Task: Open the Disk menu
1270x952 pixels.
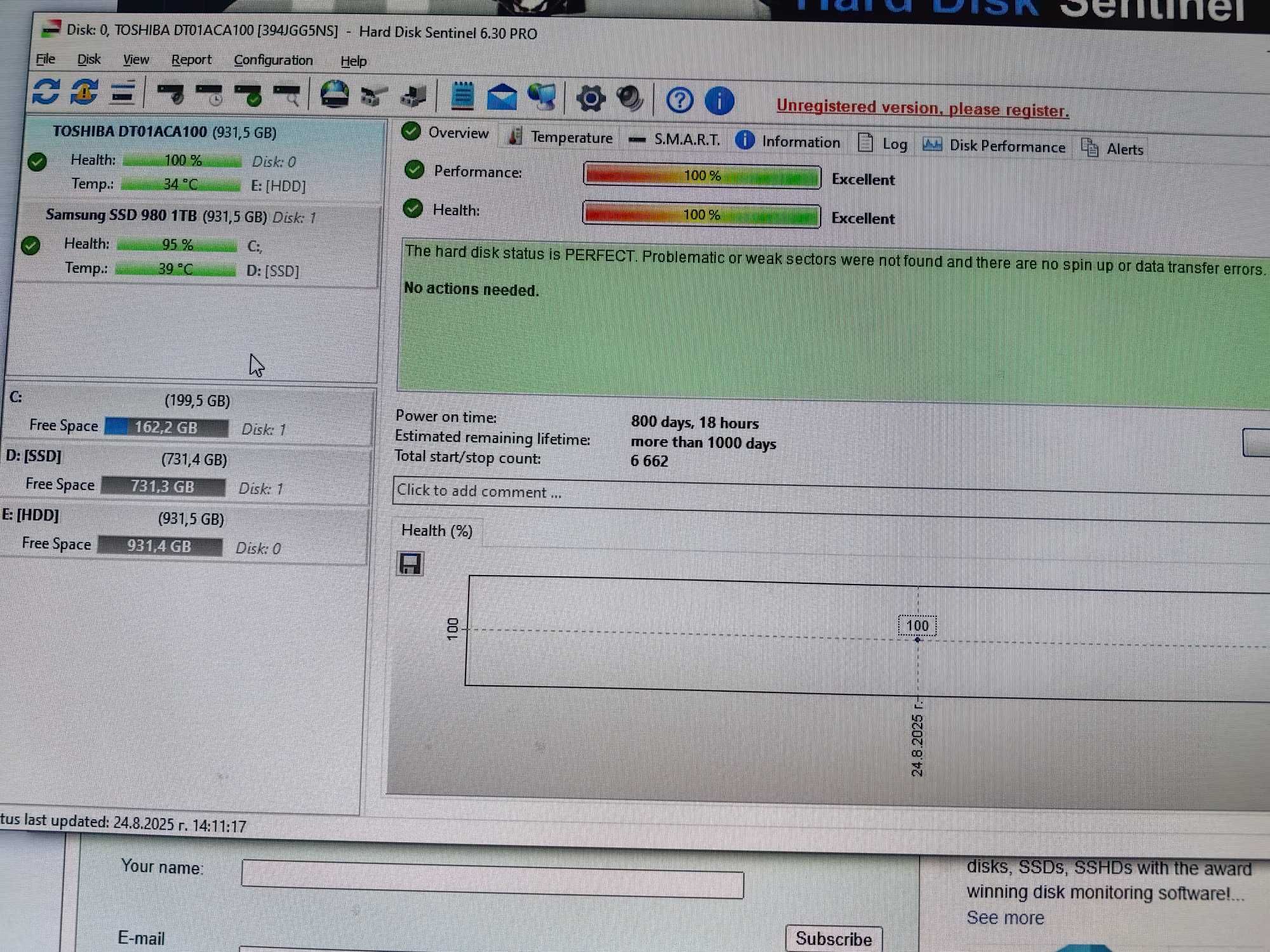Action: [x=89, y=60]
